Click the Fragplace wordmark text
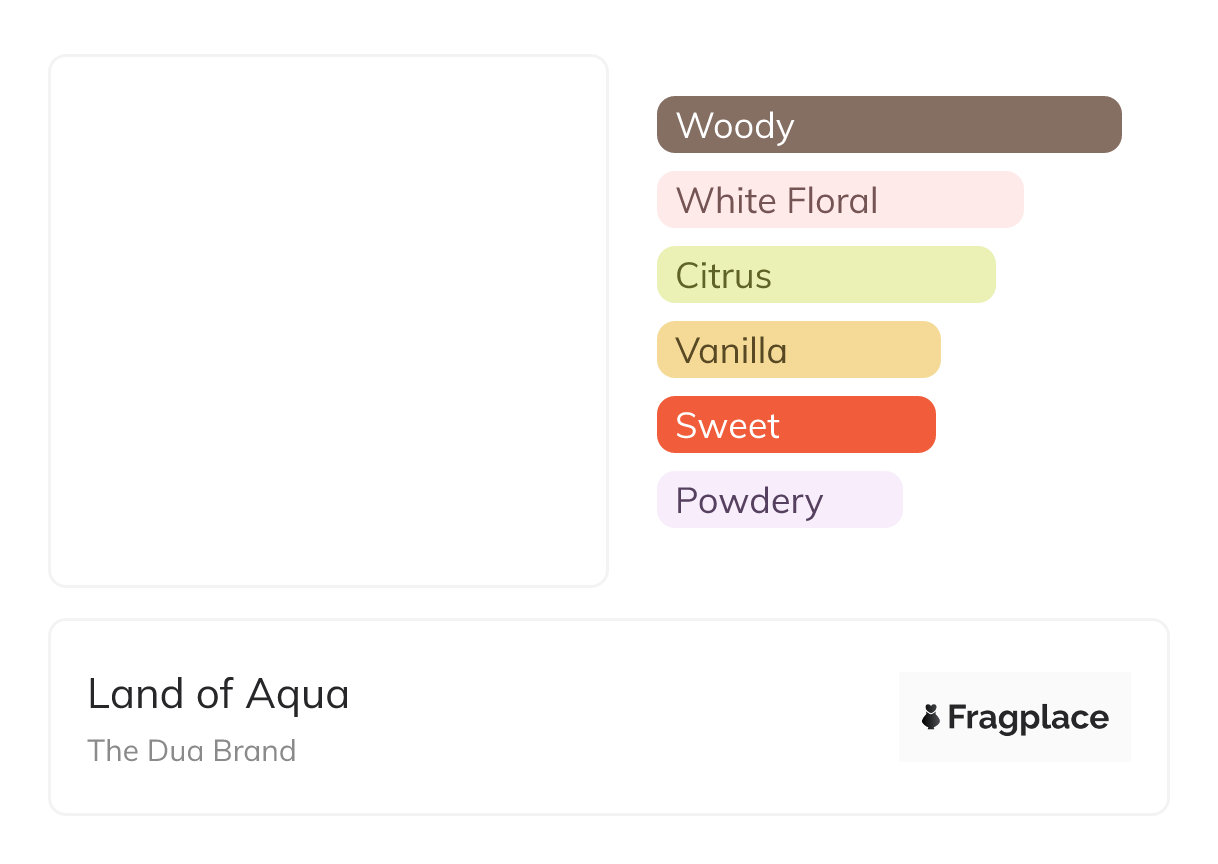This screenshot has width=1218, height=864. tap(1028, 718)
